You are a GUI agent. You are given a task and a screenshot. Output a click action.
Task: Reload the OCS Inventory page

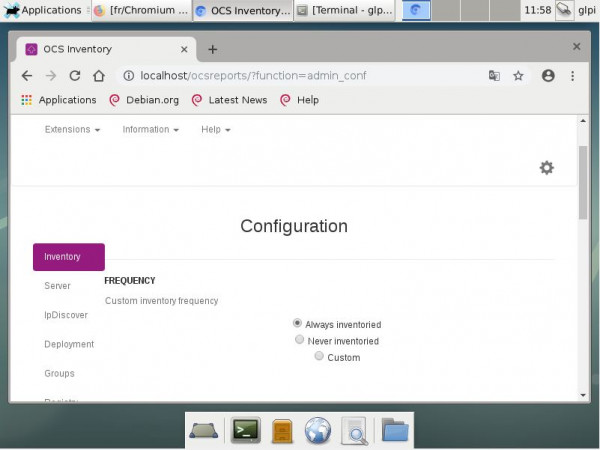[75, 76]
